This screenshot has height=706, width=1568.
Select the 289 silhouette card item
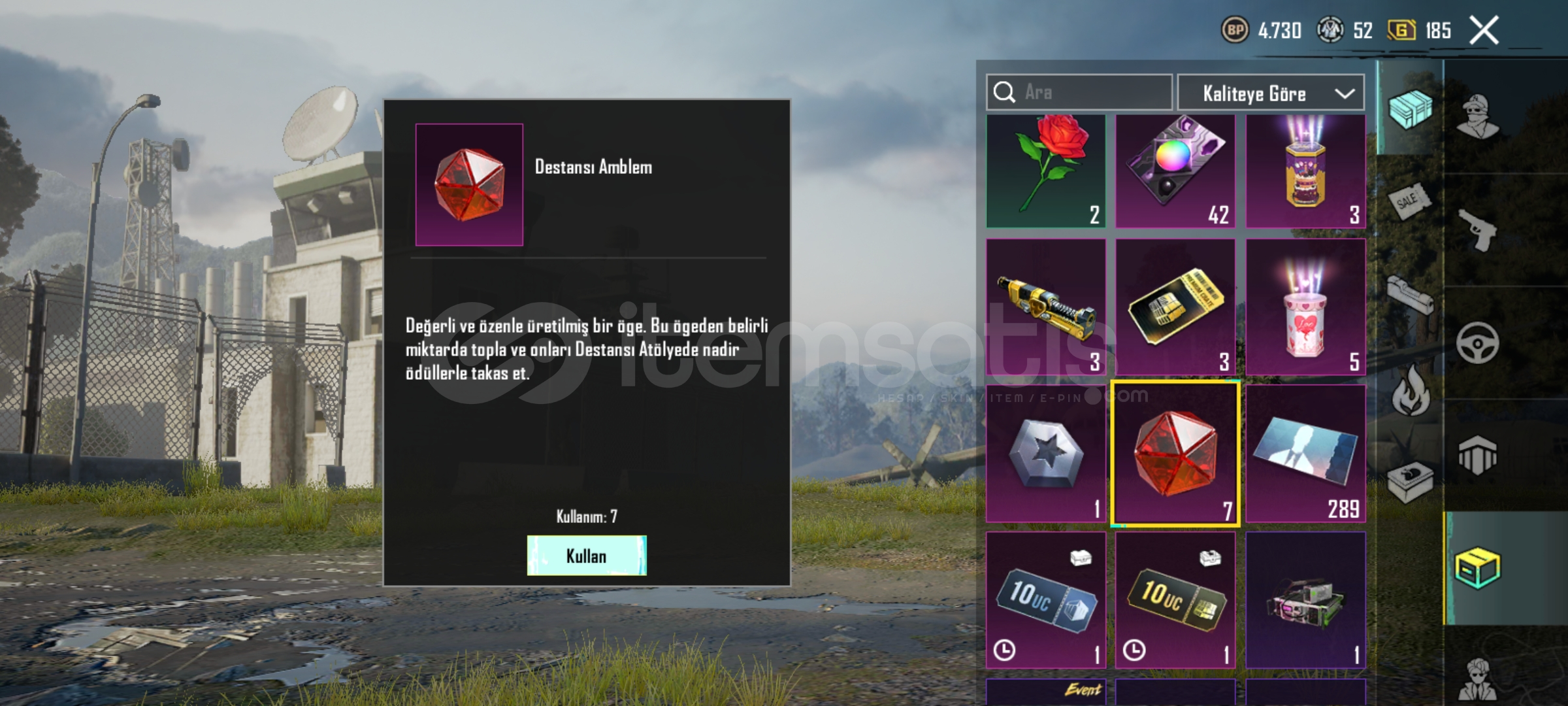[1305, 454]
